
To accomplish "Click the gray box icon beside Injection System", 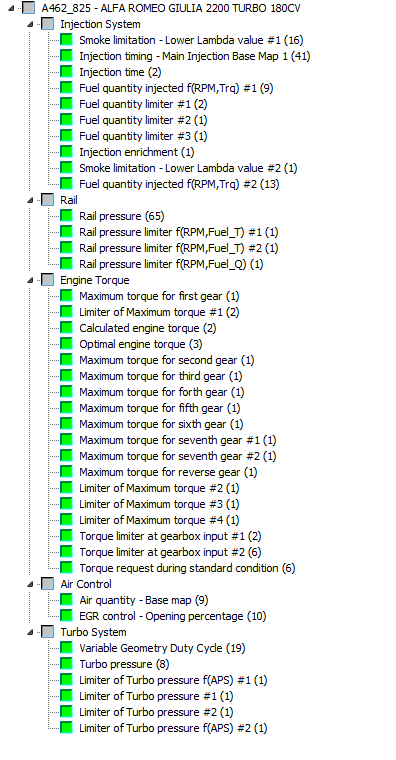I will click(x=48, y=24).
